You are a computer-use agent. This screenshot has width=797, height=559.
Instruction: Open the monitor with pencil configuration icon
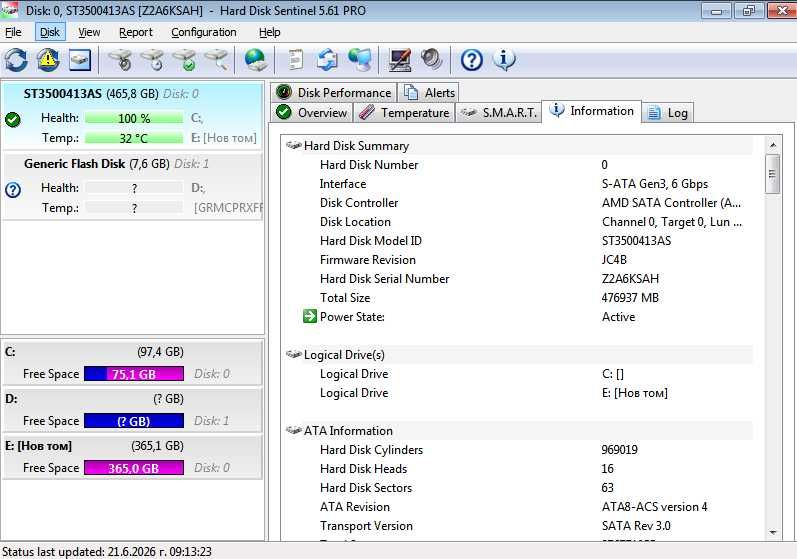[x=400, y=60]
